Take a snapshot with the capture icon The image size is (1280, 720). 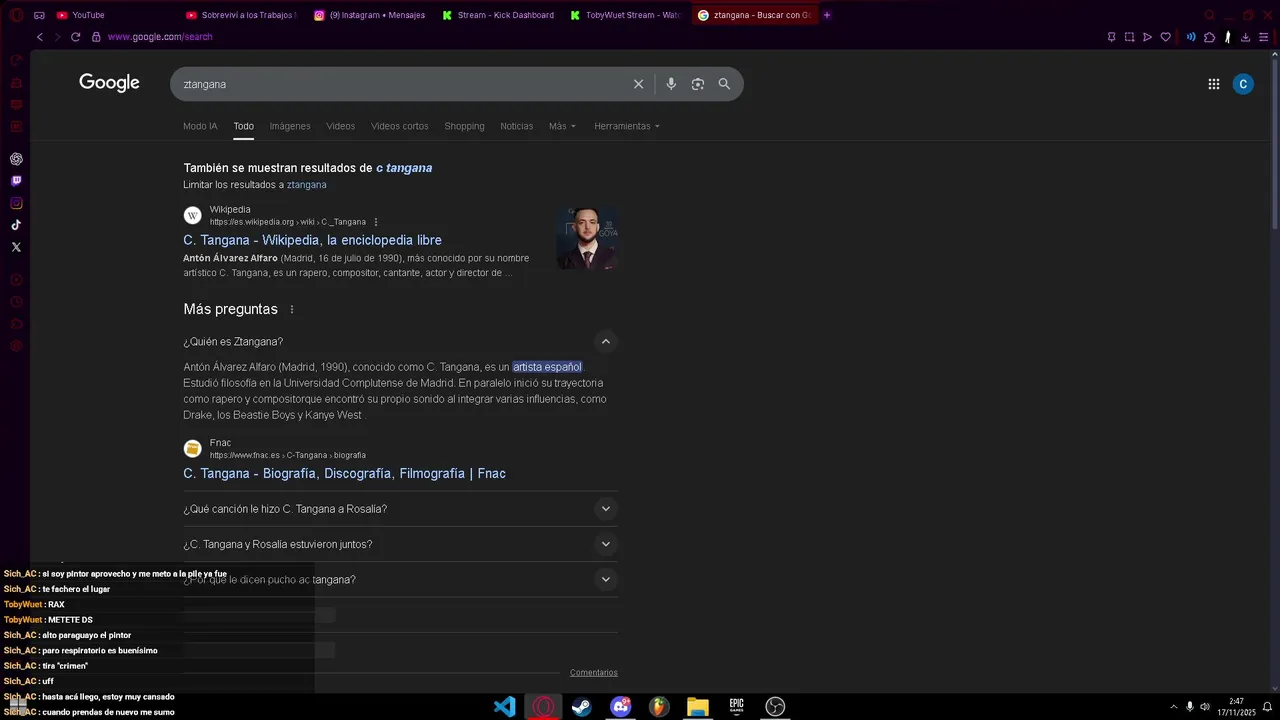tap(1129, 37)
